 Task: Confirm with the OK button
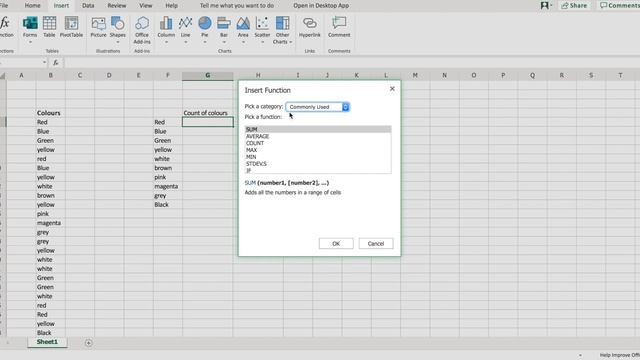tap(336, 244)
